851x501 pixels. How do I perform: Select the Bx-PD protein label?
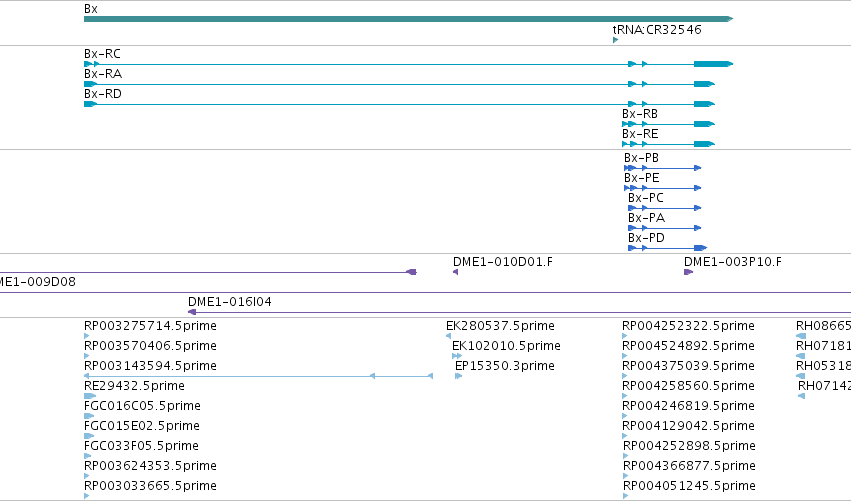point(646,238)
